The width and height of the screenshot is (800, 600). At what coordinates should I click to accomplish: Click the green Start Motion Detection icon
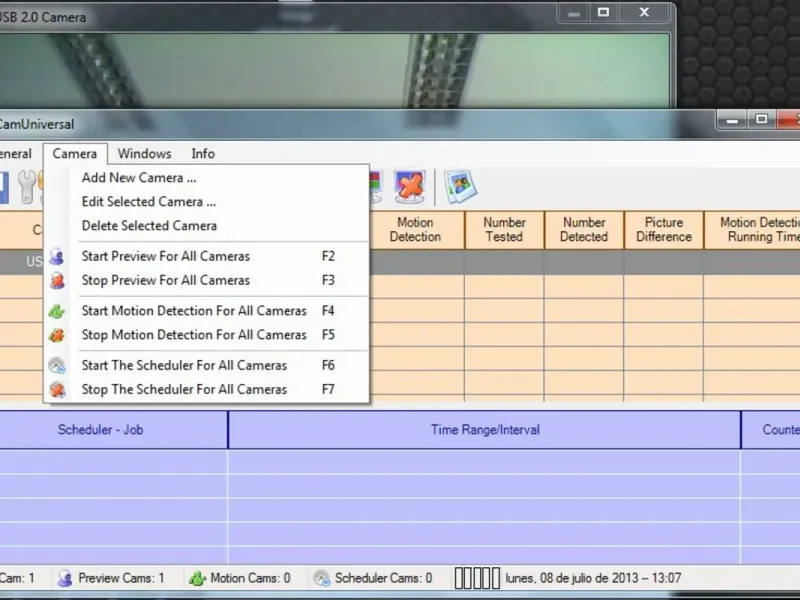tap(57, 311)
